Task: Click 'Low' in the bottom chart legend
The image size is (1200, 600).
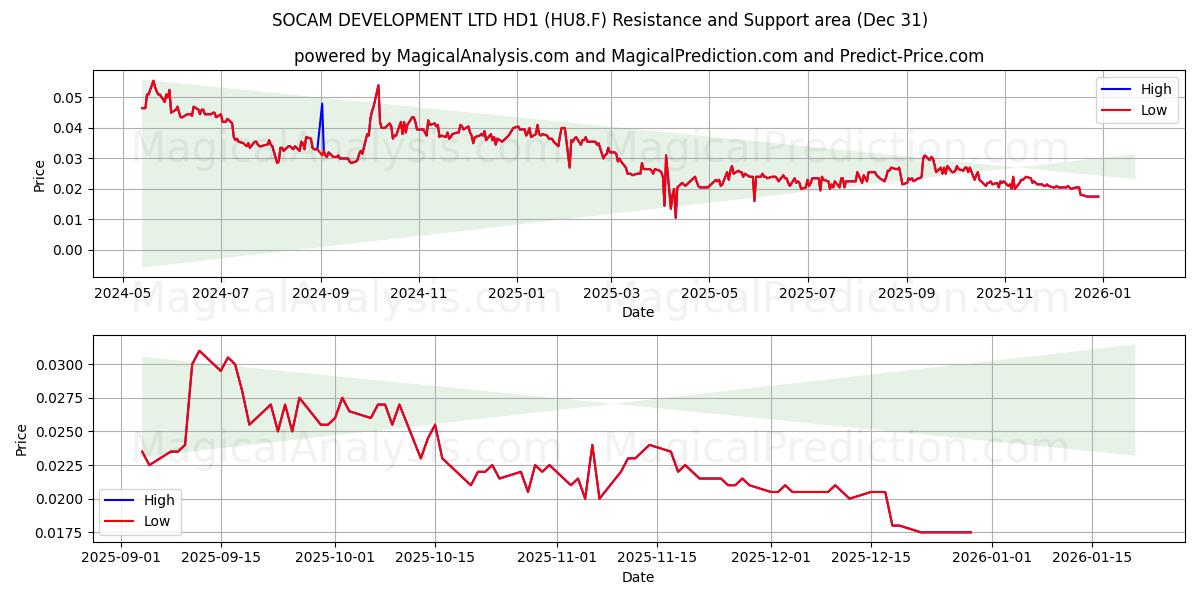Action: [157, 521]
